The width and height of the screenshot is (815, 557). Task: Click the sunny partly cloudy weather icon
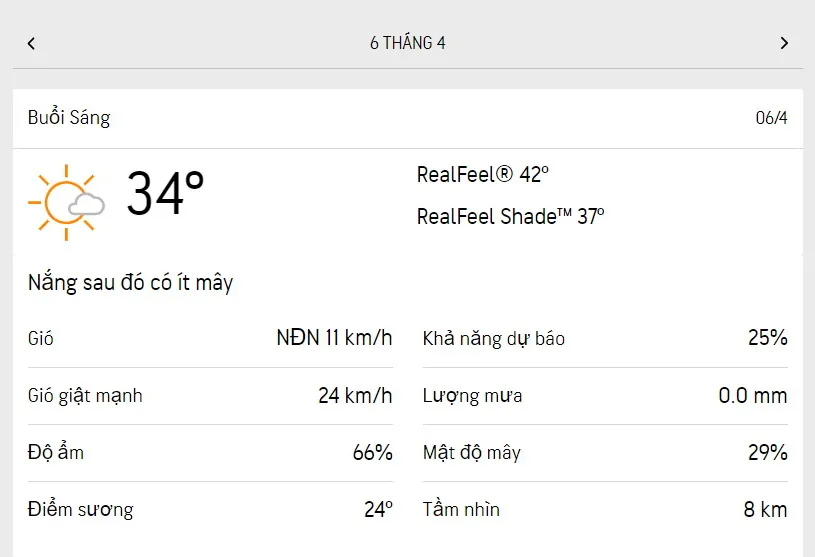pos(66,201)
